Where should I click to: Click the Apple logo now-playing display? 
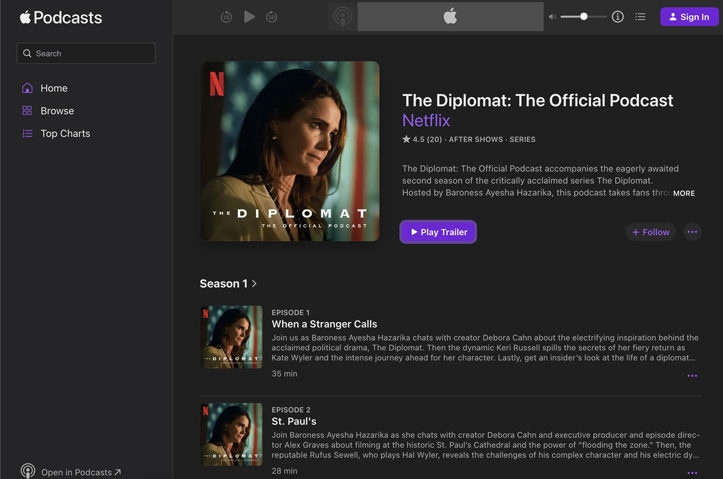click(x=450, y=17)
